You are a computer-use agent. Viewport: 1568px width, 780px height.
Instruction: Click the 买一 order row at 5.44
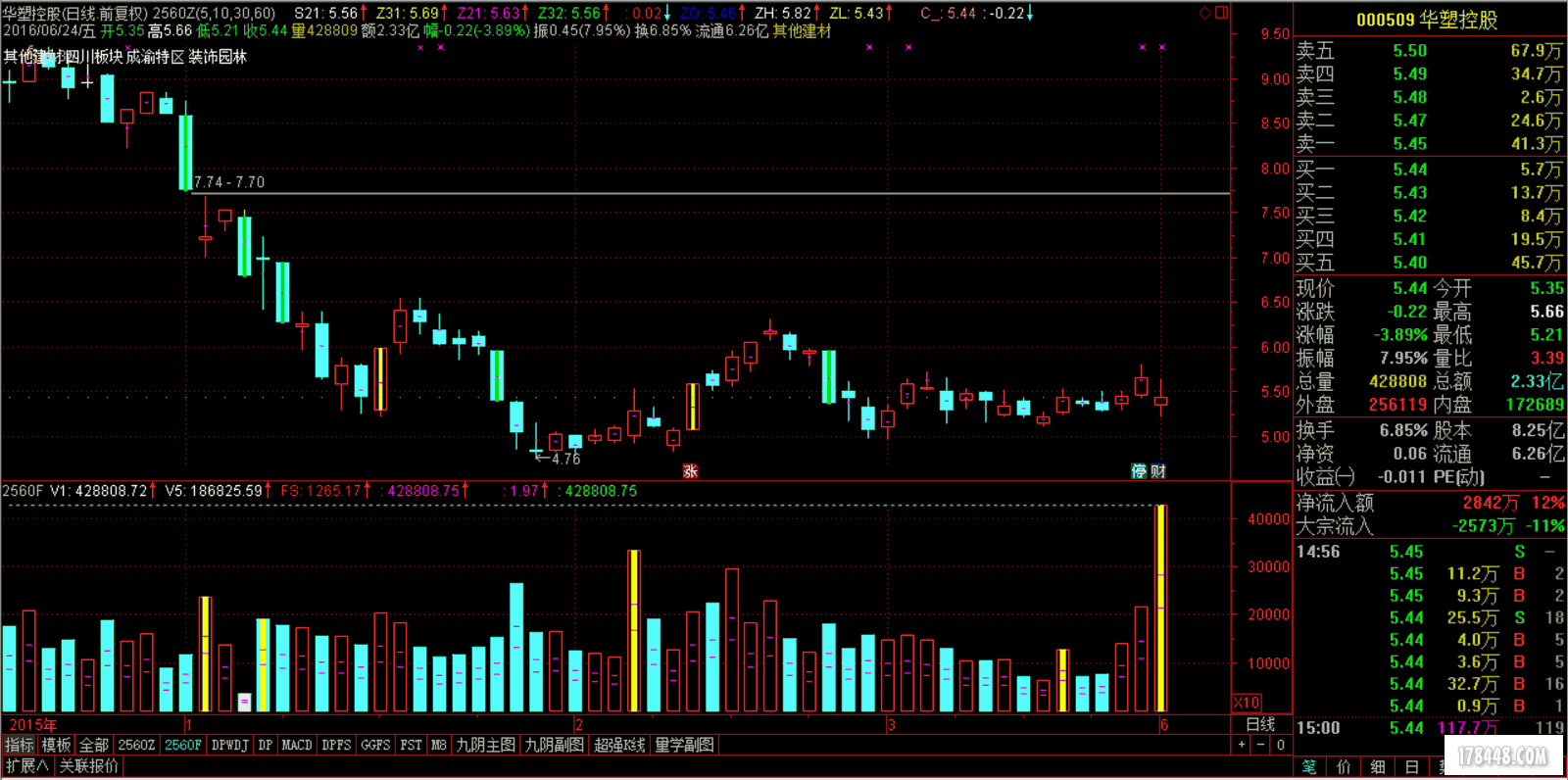(x=1430, y=170)
